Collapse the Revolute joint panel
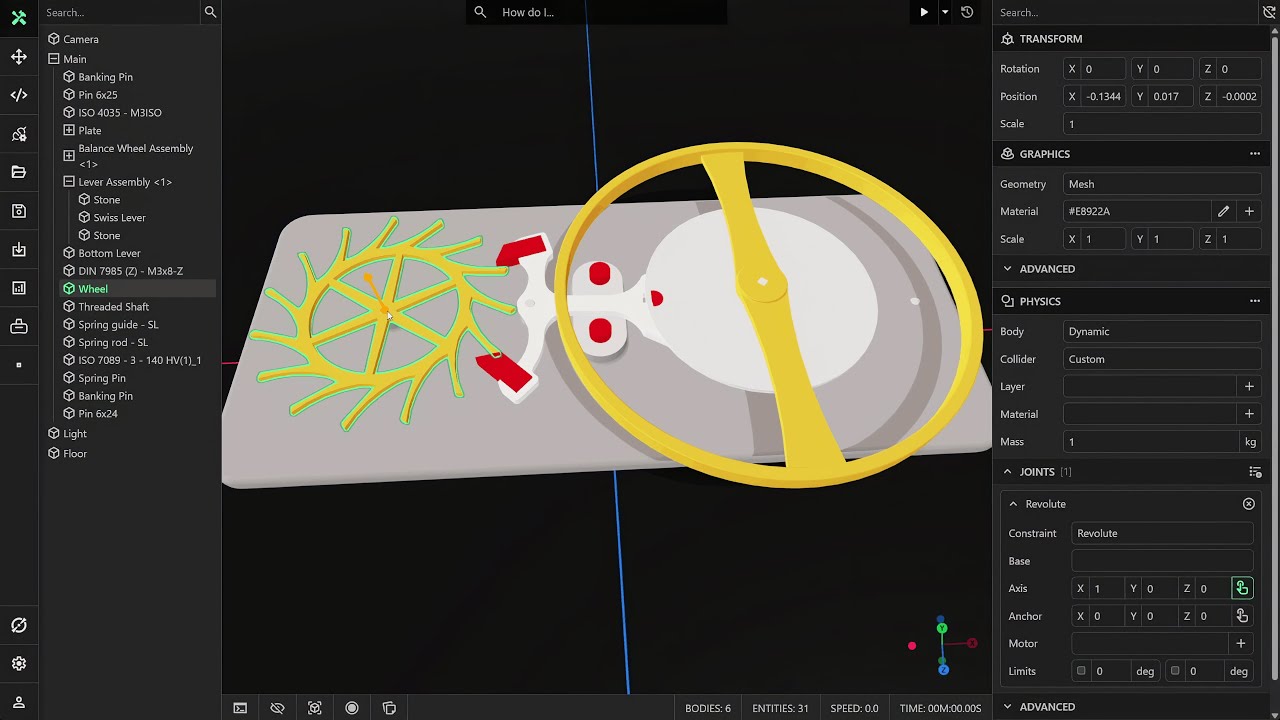 tap(1013, 504)
